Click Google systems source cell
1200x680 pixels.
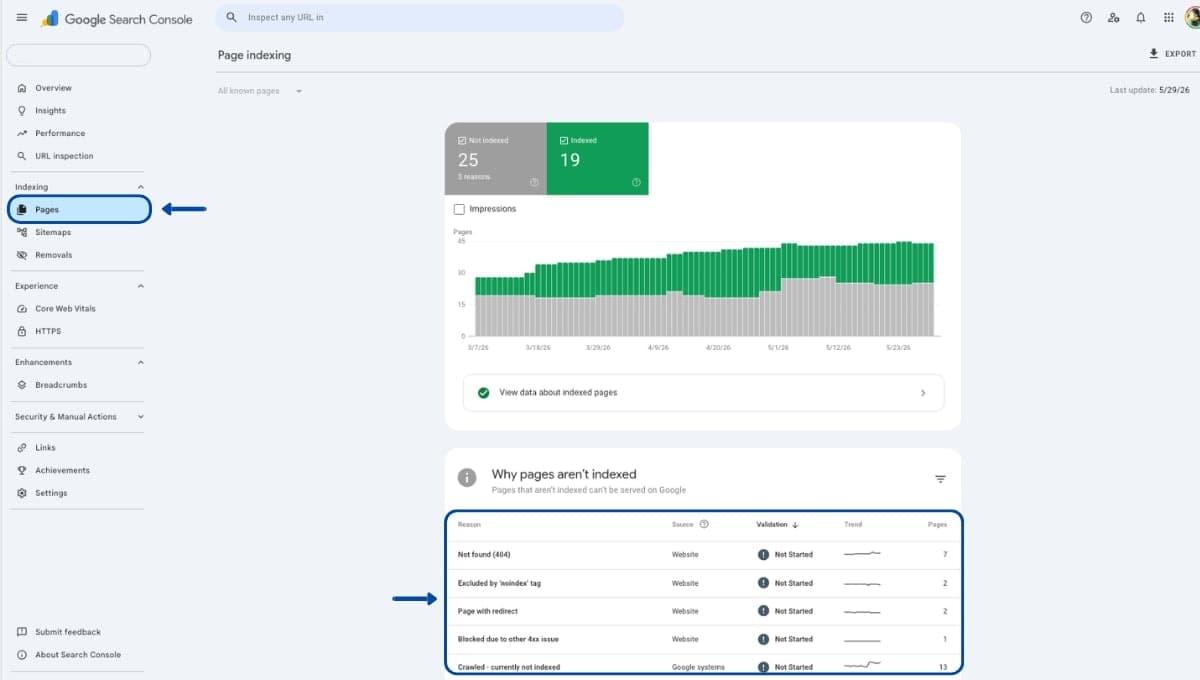click(x=698, y=667)
